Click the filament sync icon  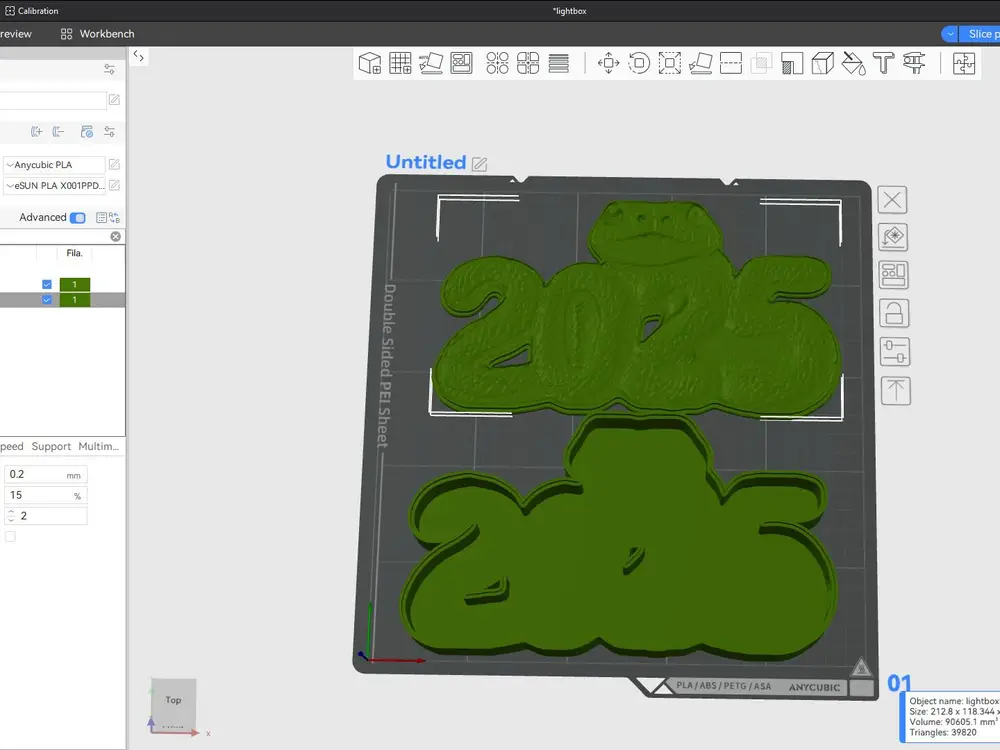87,131
